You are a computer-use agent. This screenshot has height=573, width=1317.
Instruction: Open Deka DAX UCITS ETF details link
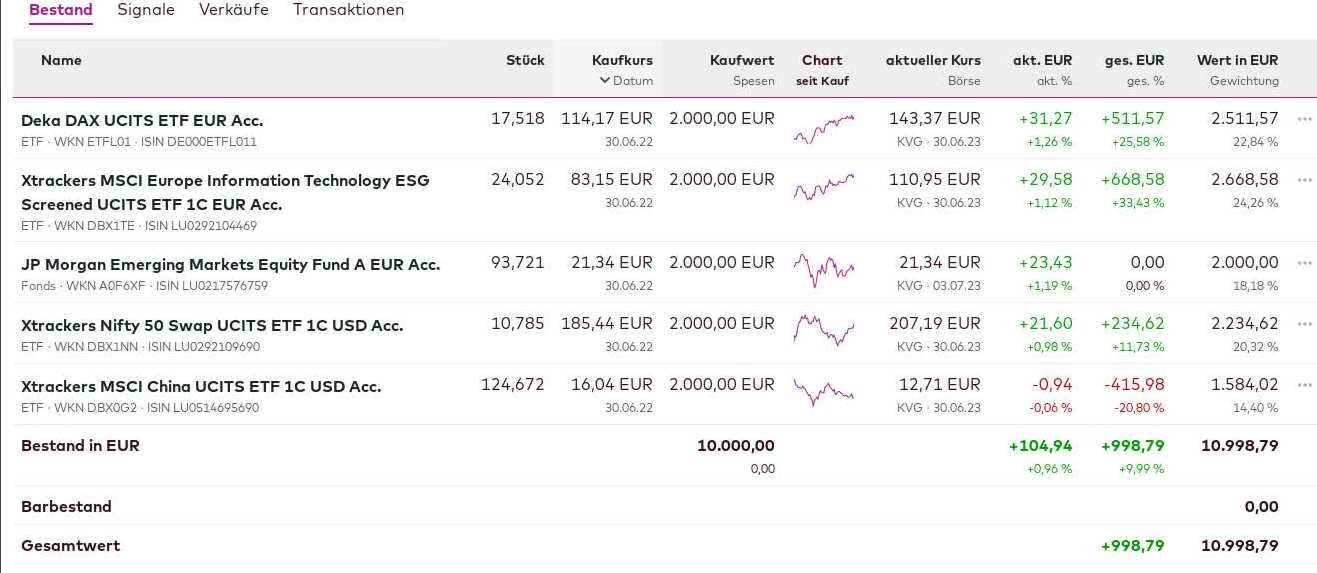click(142, 120)
